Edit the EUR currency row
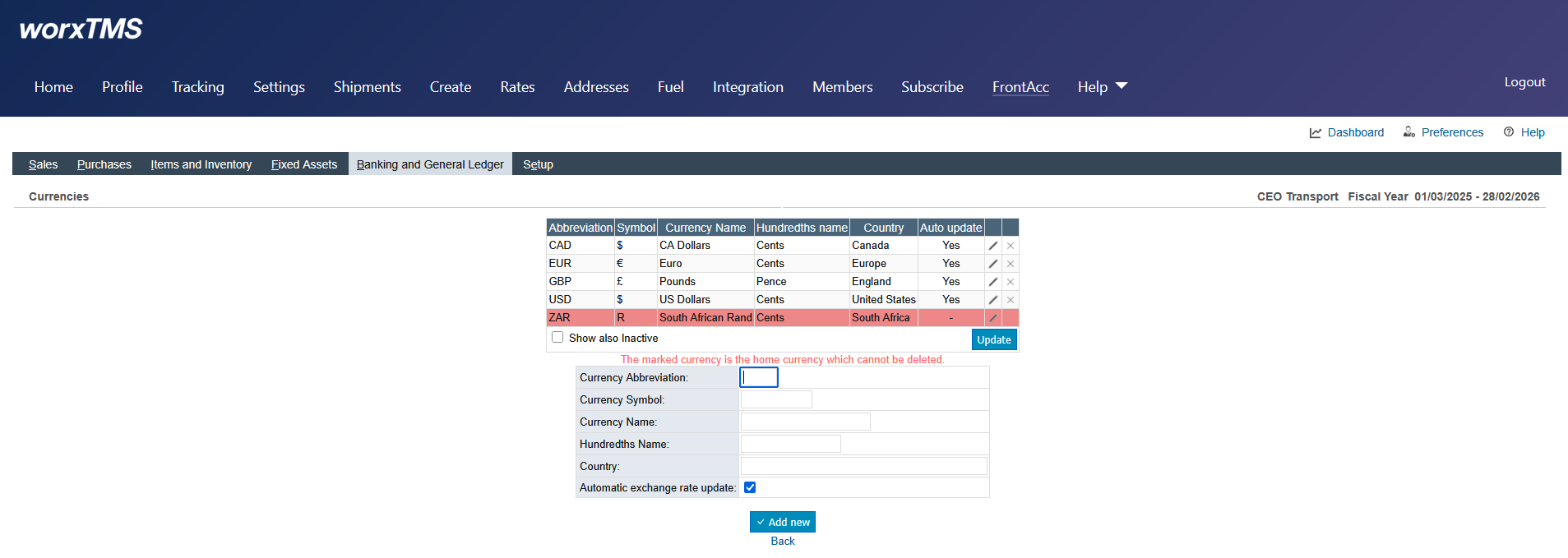Viewport: 1568px width, 558px height. coord(992,264)
